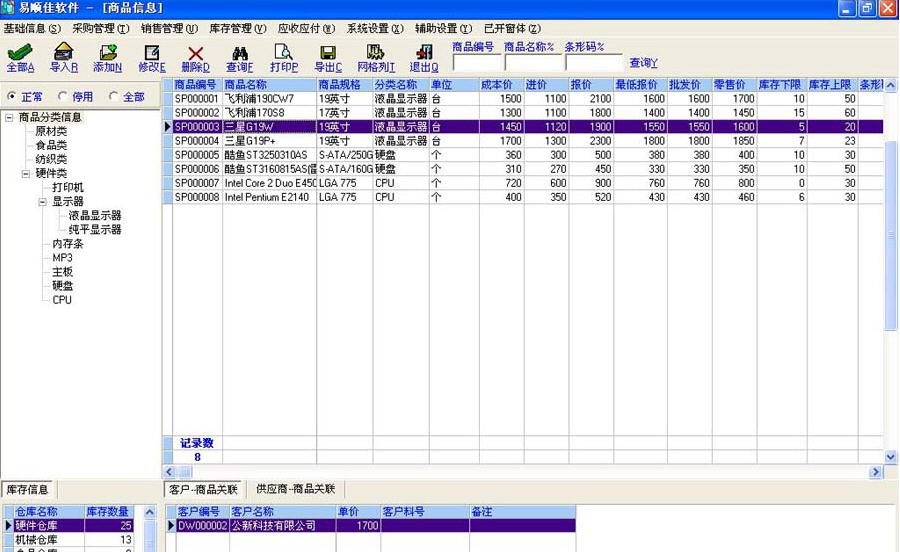The image size is (900, 552).
Task: Sort by the 零售价 column header
Action: 734,84
